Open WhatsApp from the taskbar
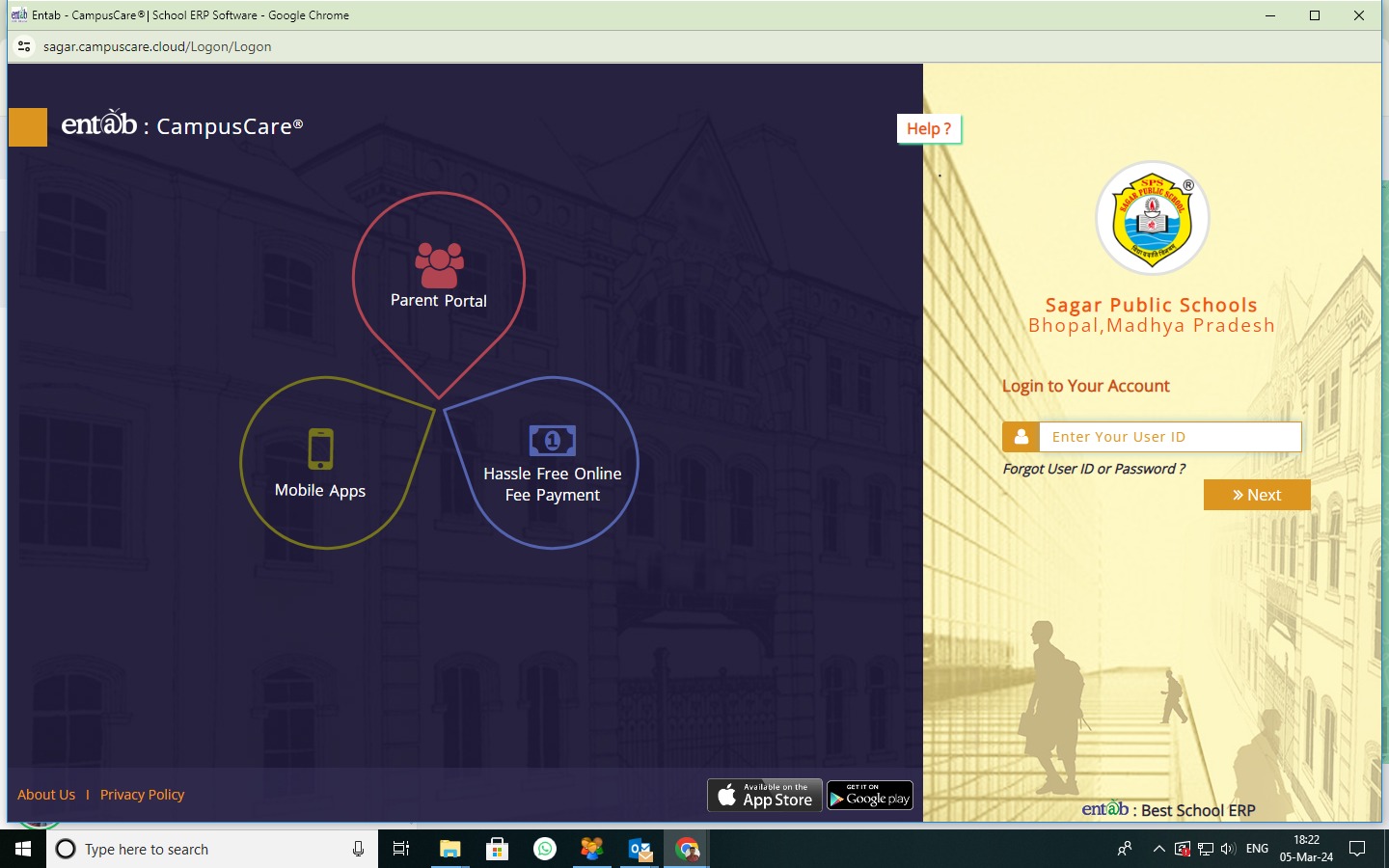 545,849
